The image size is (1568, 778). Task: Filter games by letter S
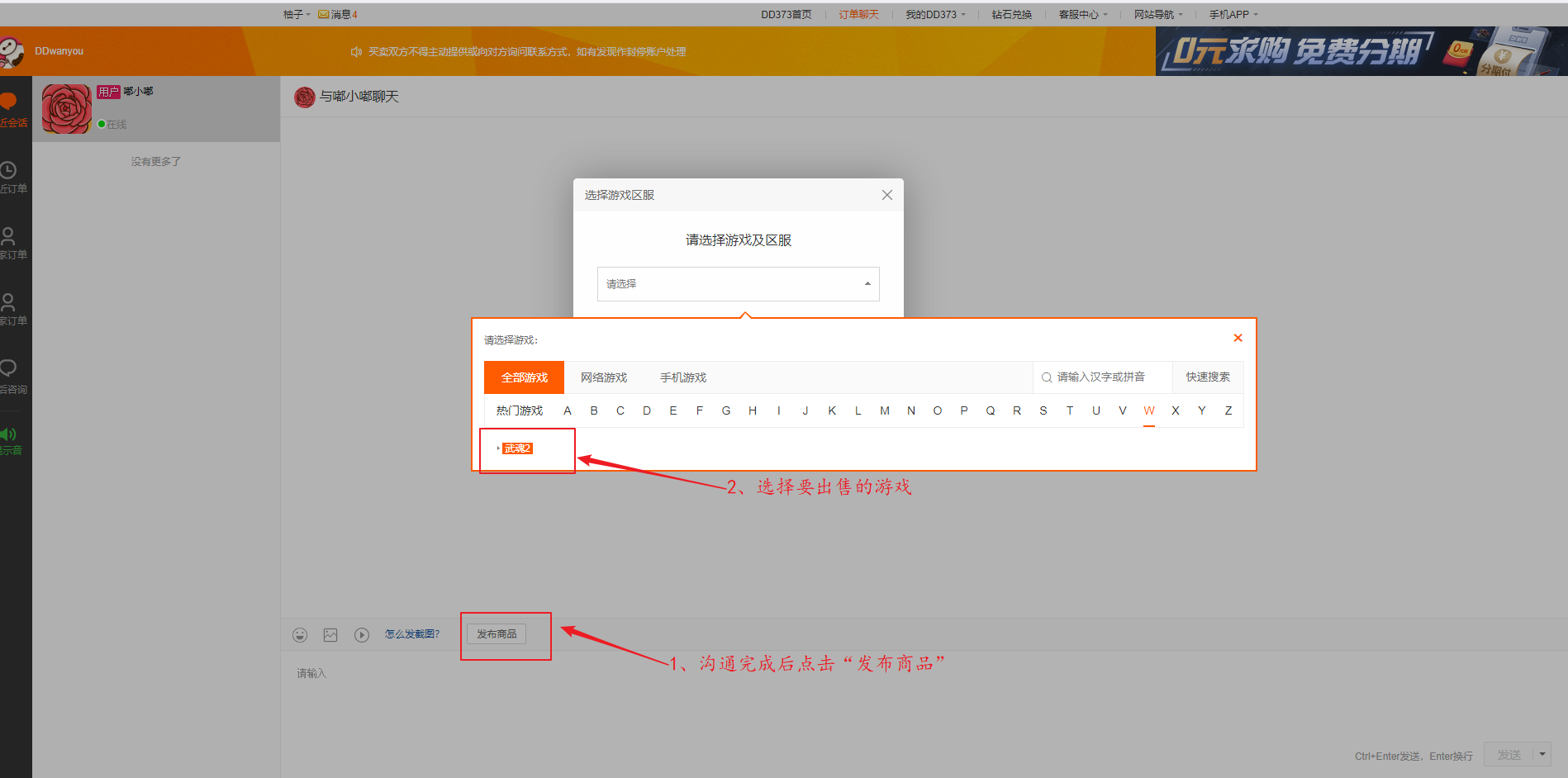pos(1043,410)
